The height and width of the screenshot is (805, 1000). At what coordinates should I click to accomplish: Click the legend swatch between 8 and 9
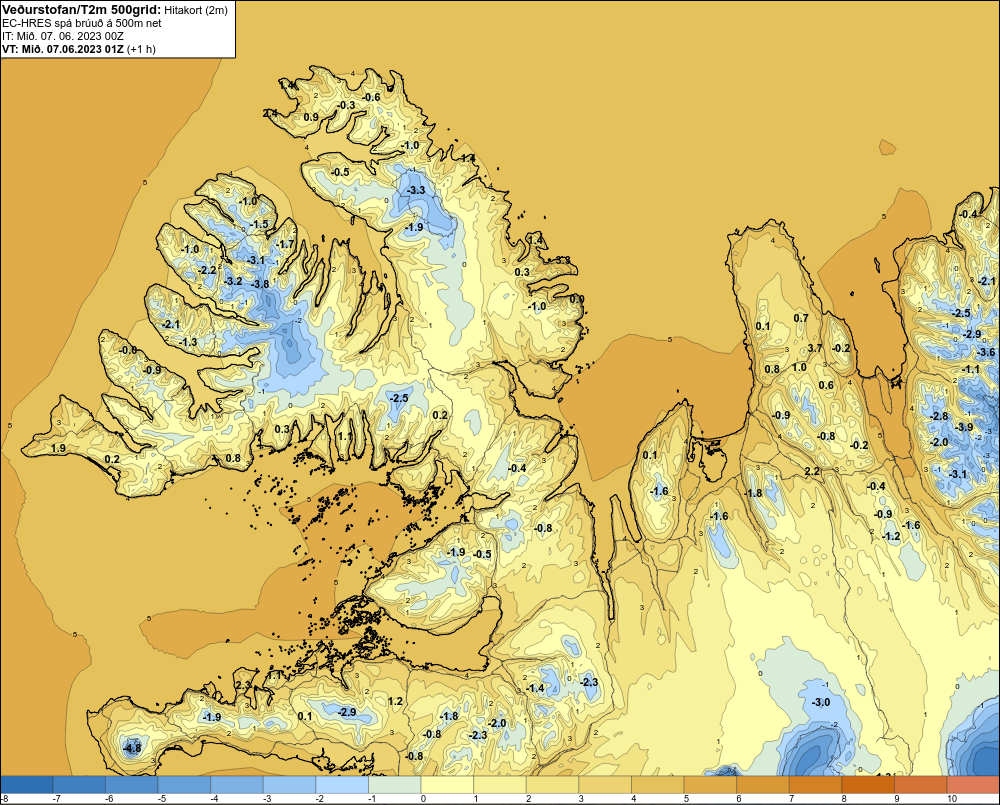(868, 784)
